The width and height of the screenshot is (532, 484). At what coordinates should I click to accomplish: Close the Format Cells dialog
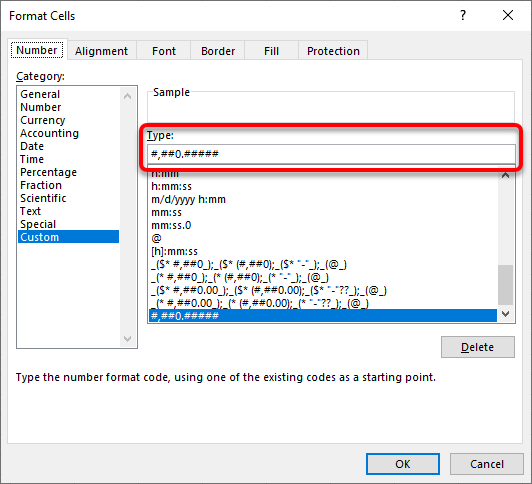tap(508, 15)
